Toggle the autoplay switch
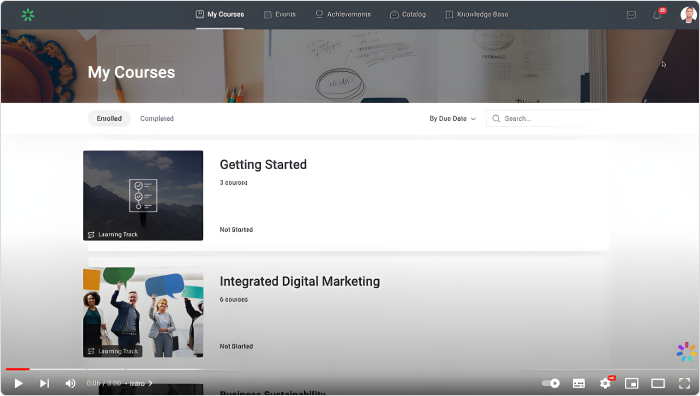This screenshot has height=396, width=700. pos(550,383)
